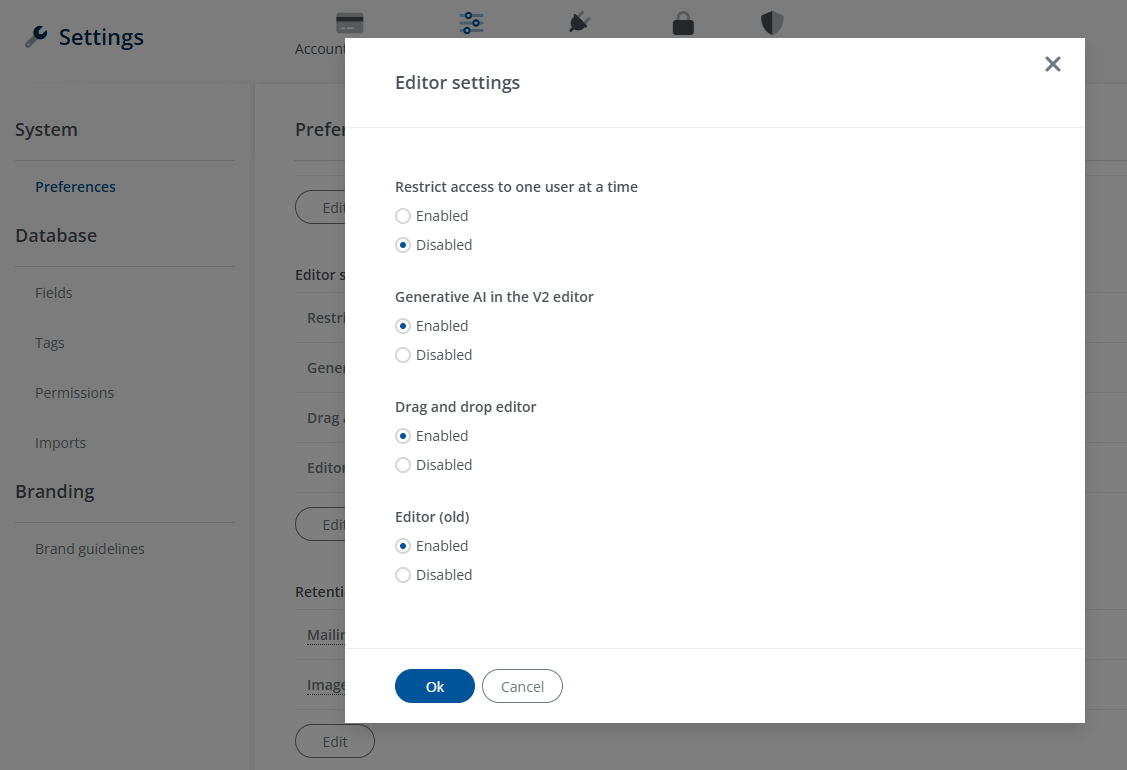Confirm changes with the Ok button

tap(434, 686)
